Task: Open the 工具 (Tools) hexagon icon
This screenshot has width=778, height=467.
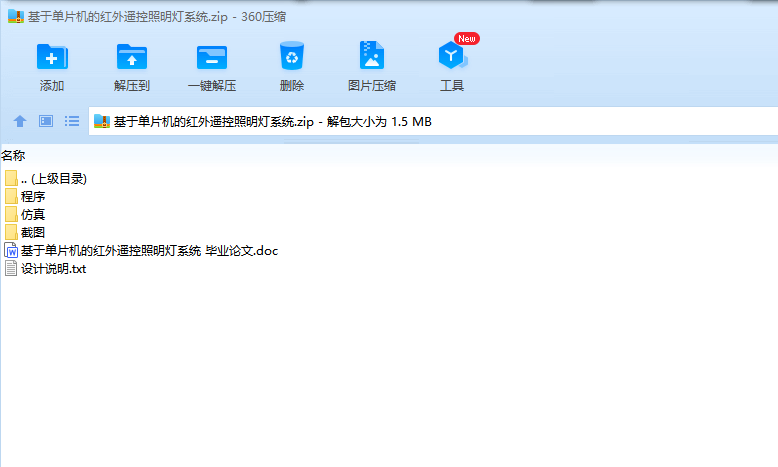Action: pyautogui.click(x=452, y=55)
